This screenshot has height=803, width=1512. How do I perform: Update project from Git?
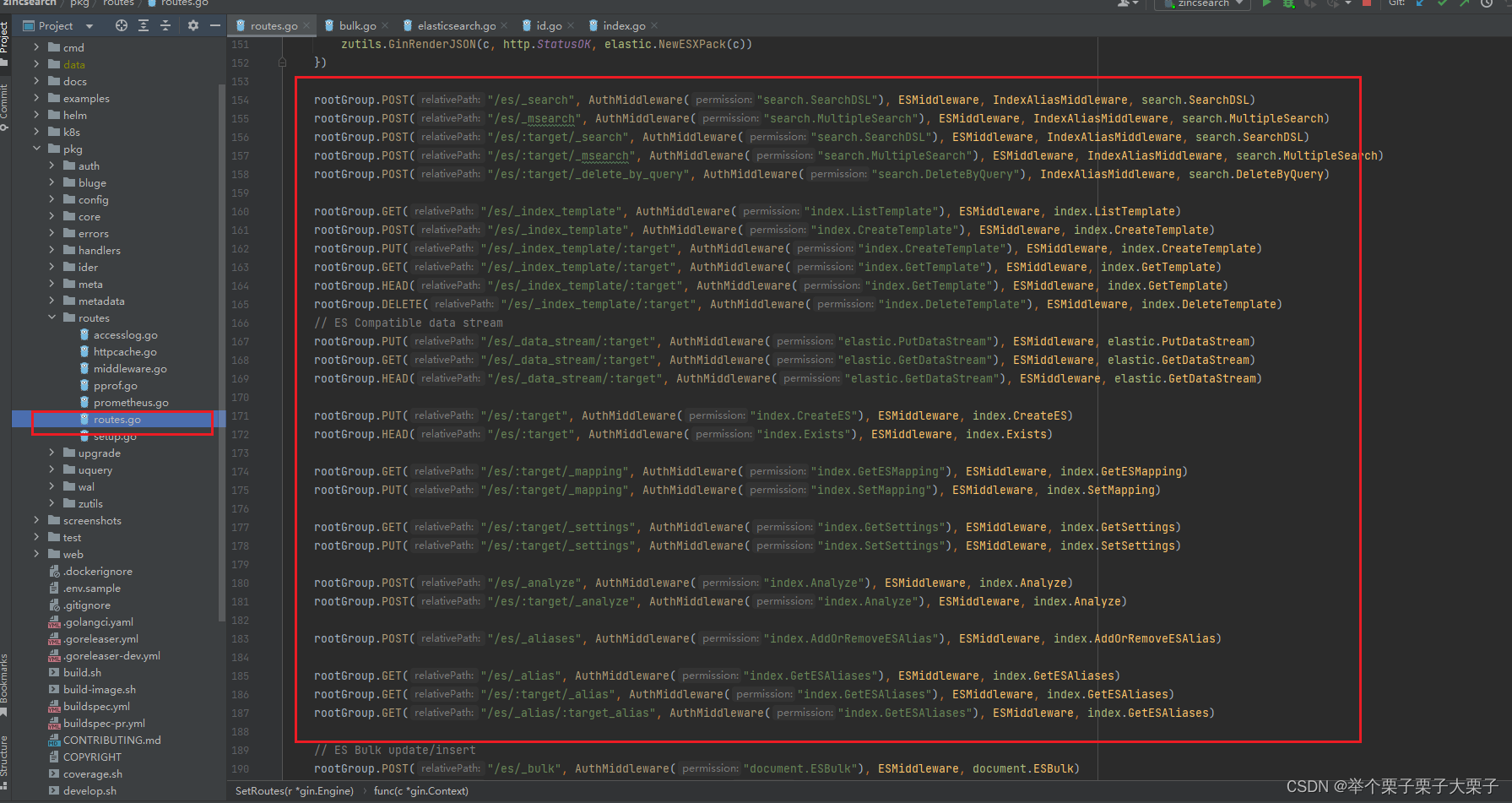[x=1420, y=4]
